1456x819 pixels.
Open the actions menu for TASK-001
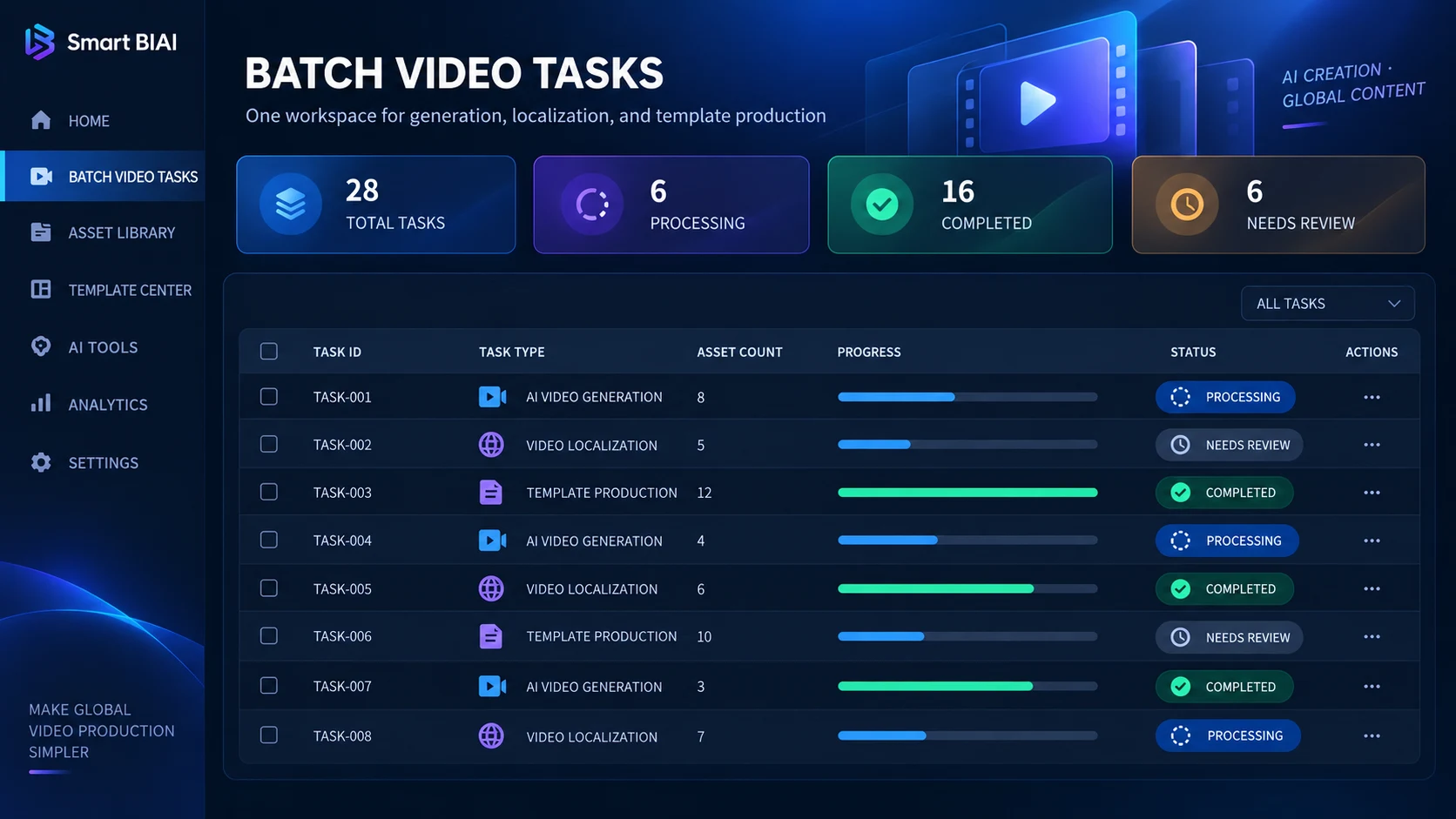coord(1372,397)
